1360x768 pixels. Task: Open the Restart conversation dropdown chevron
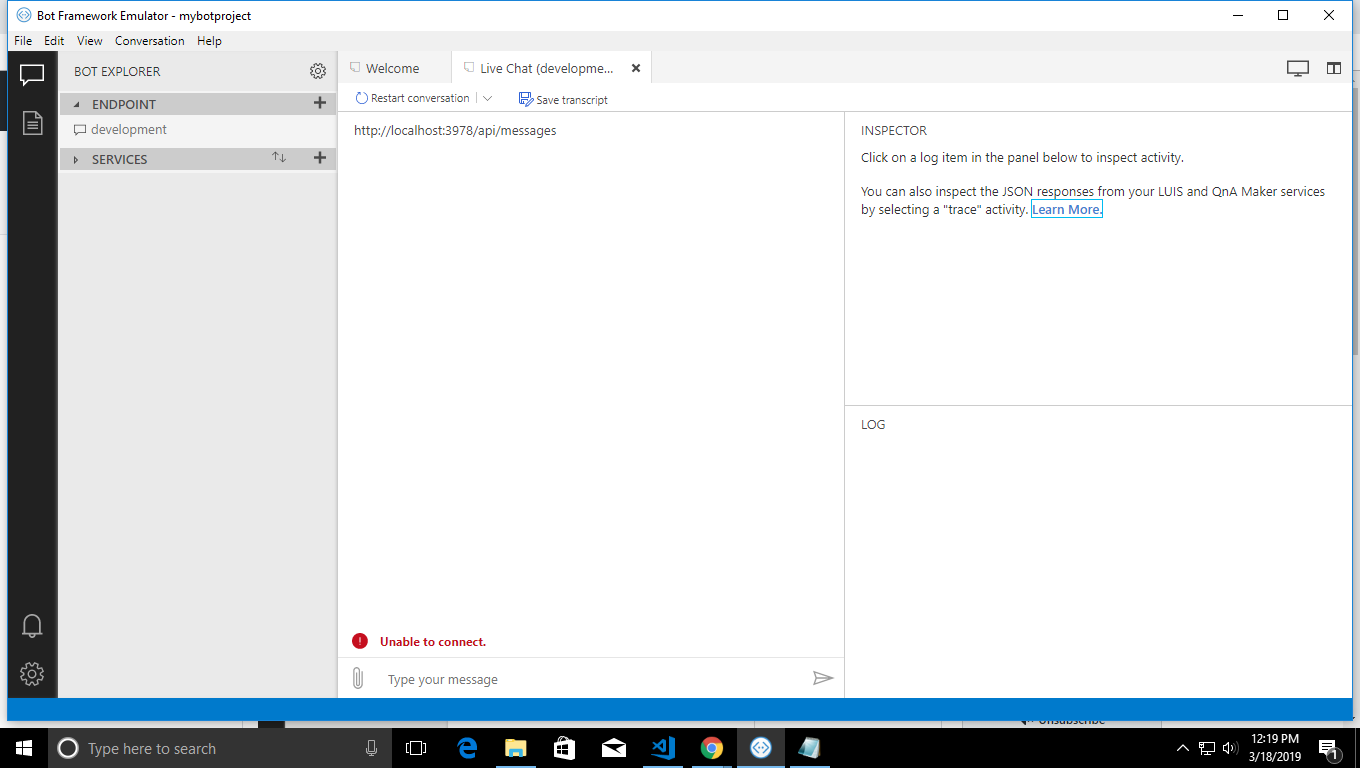[x=487, y=98]
